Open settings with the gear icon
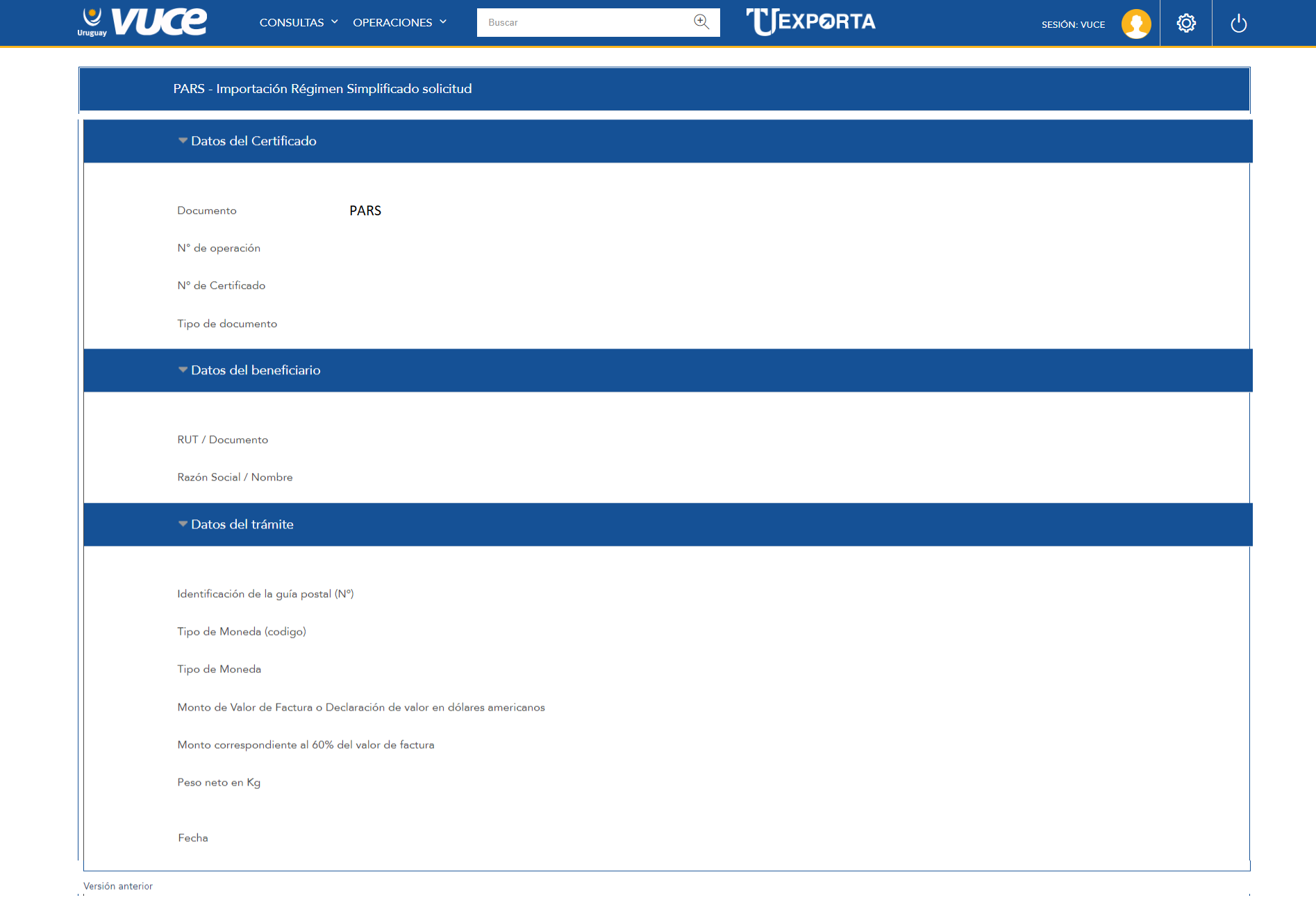The width and height of the screenshot is (1316, 898). pos(1186,24)
